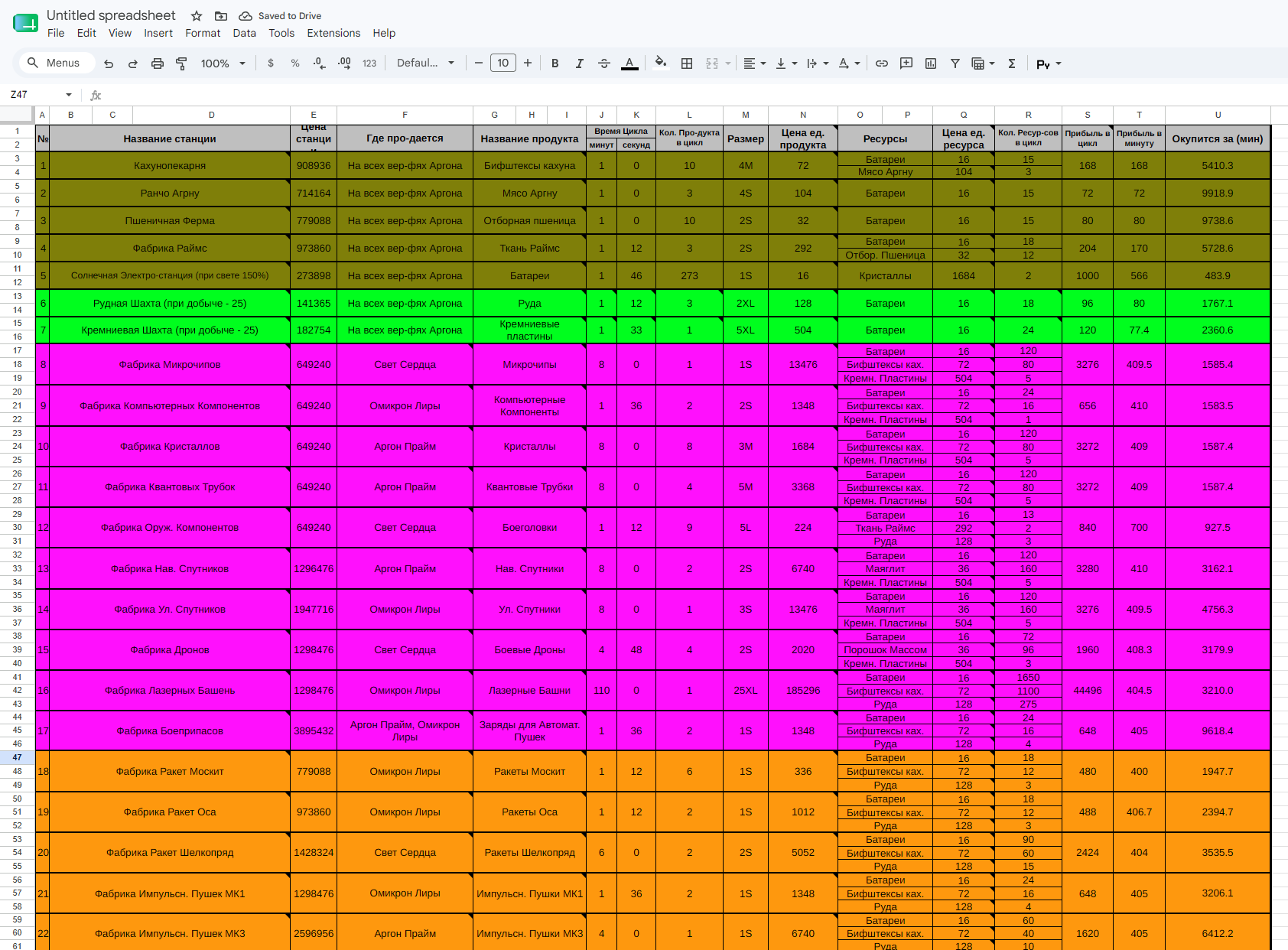This screenshot has width=1288, height=950.
Task: Toggle Strikethrough formatting
Action: click(604, 63)
